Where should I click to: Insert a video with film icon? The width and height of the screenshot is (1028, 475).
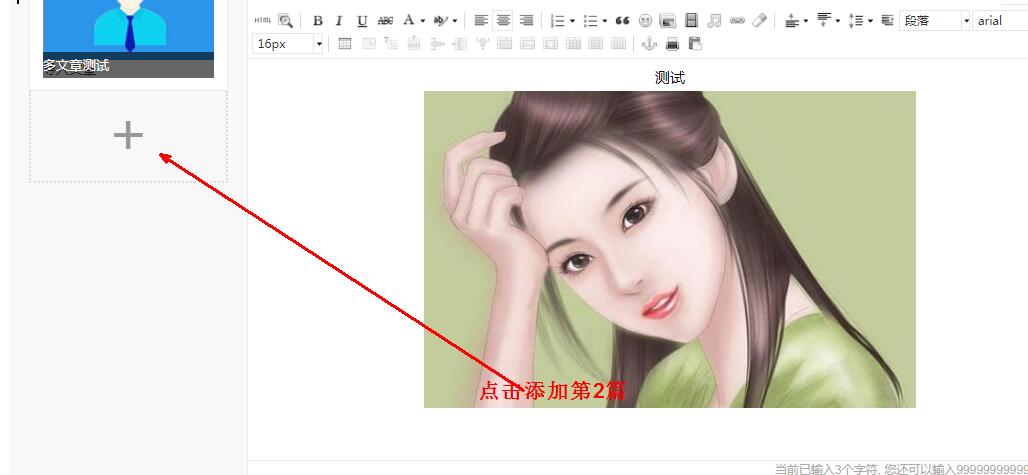click(690, 20)
